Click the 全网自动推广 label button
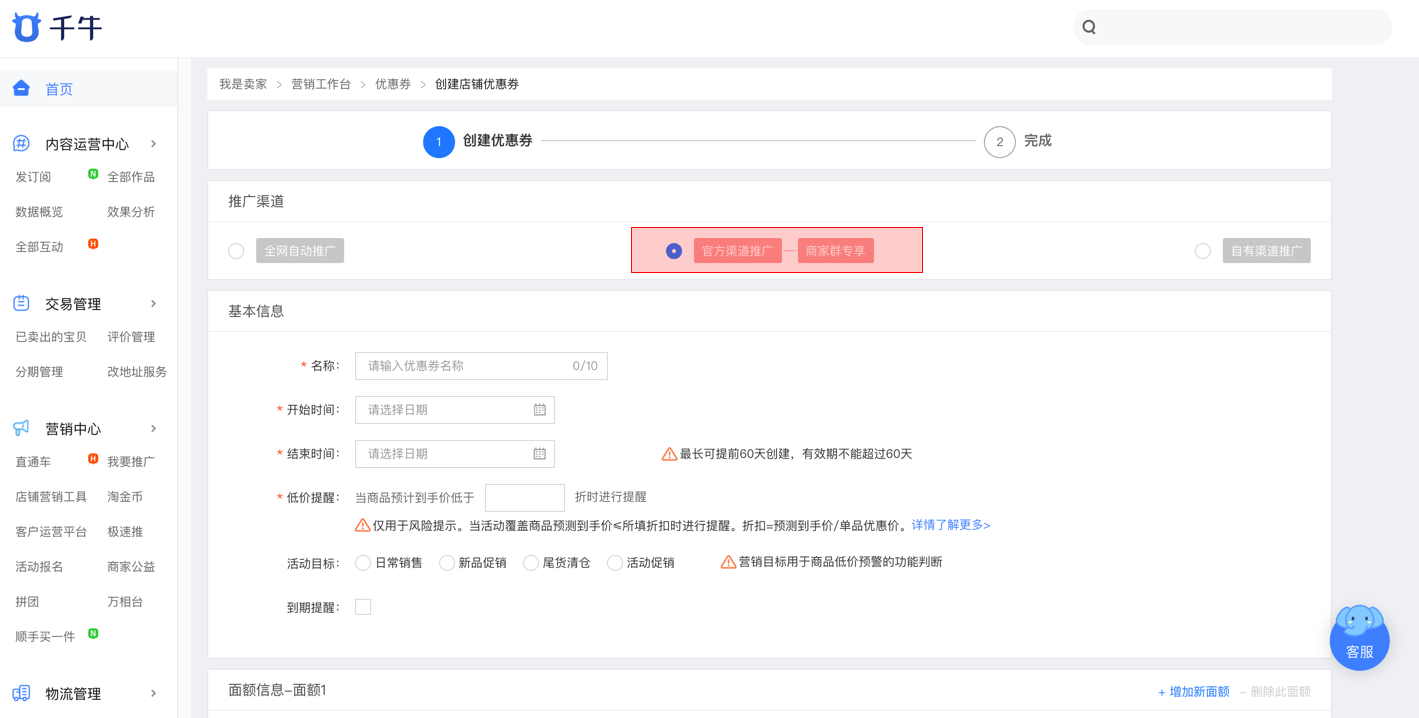The height and width of the screenshot is (718, 1419). (300, 251)
